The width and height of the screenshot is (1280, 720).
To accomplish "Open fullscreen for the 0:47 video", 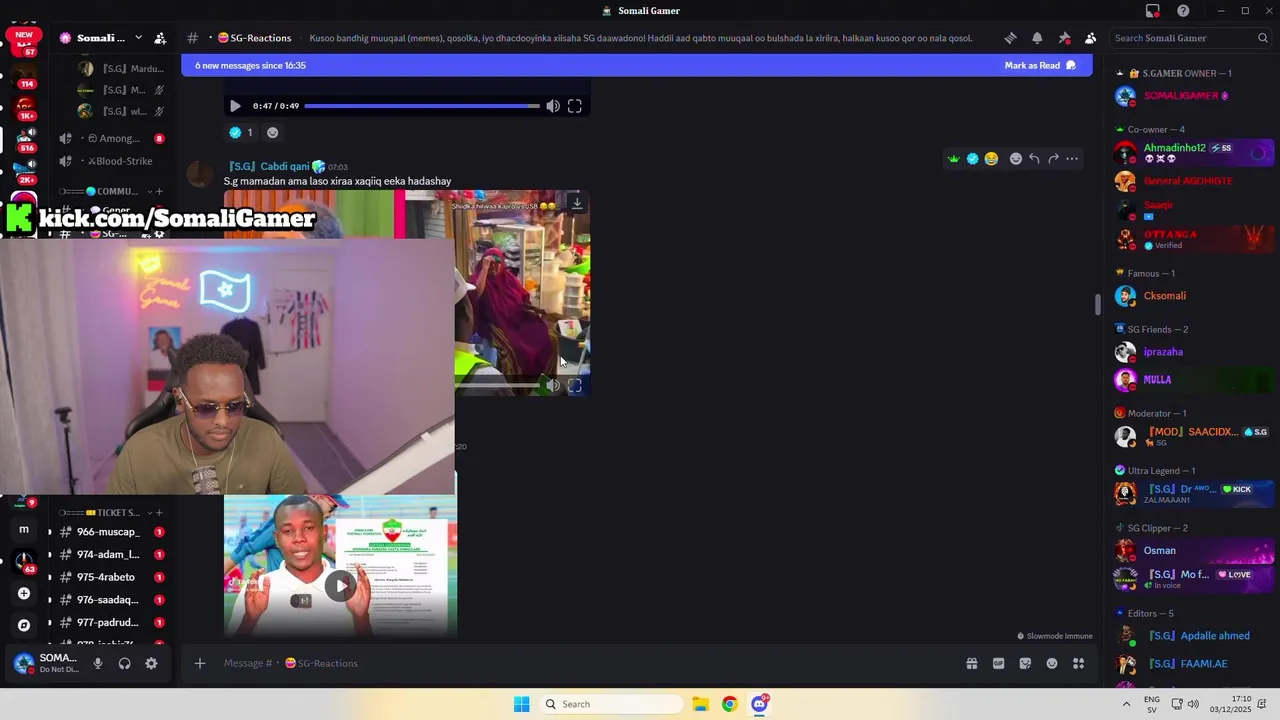I will (x=575, y=106).
